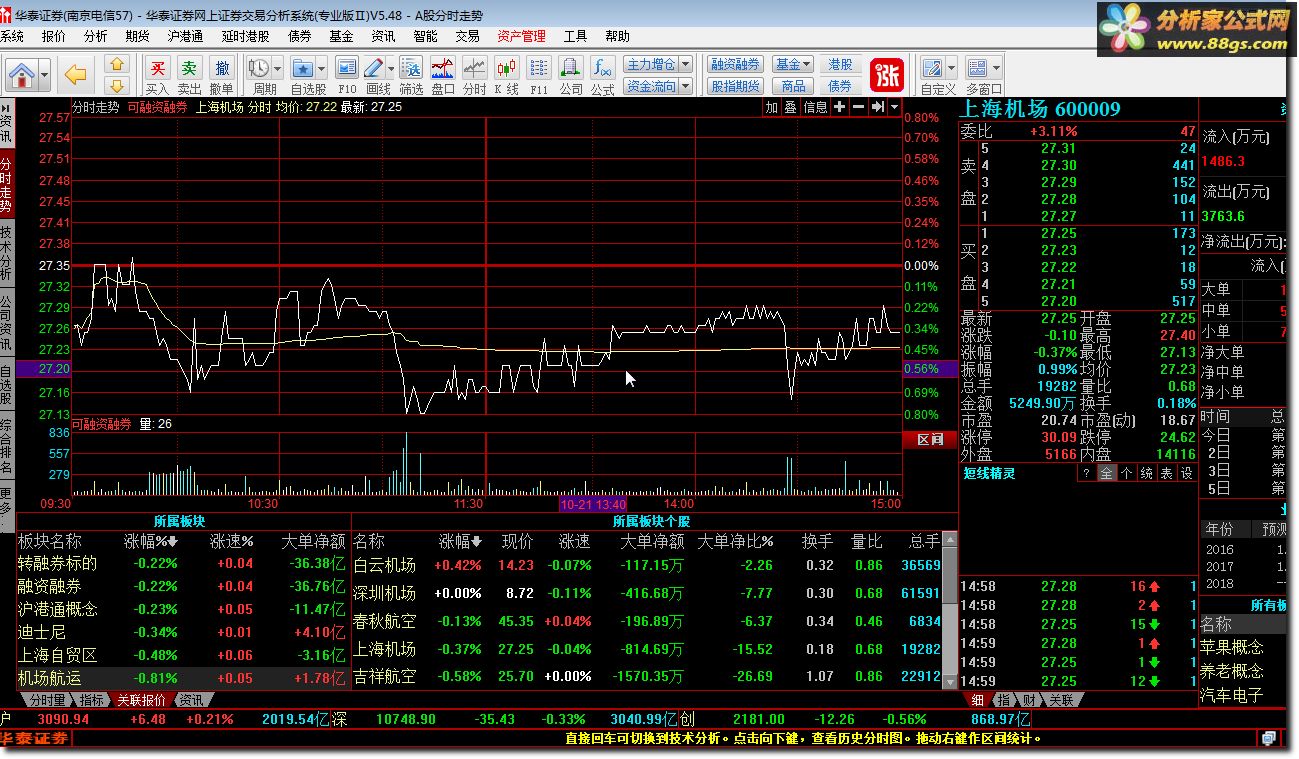Open the 自定义 customize layout icon
The width and height of the screenshot is (1299, 759).
932,68
